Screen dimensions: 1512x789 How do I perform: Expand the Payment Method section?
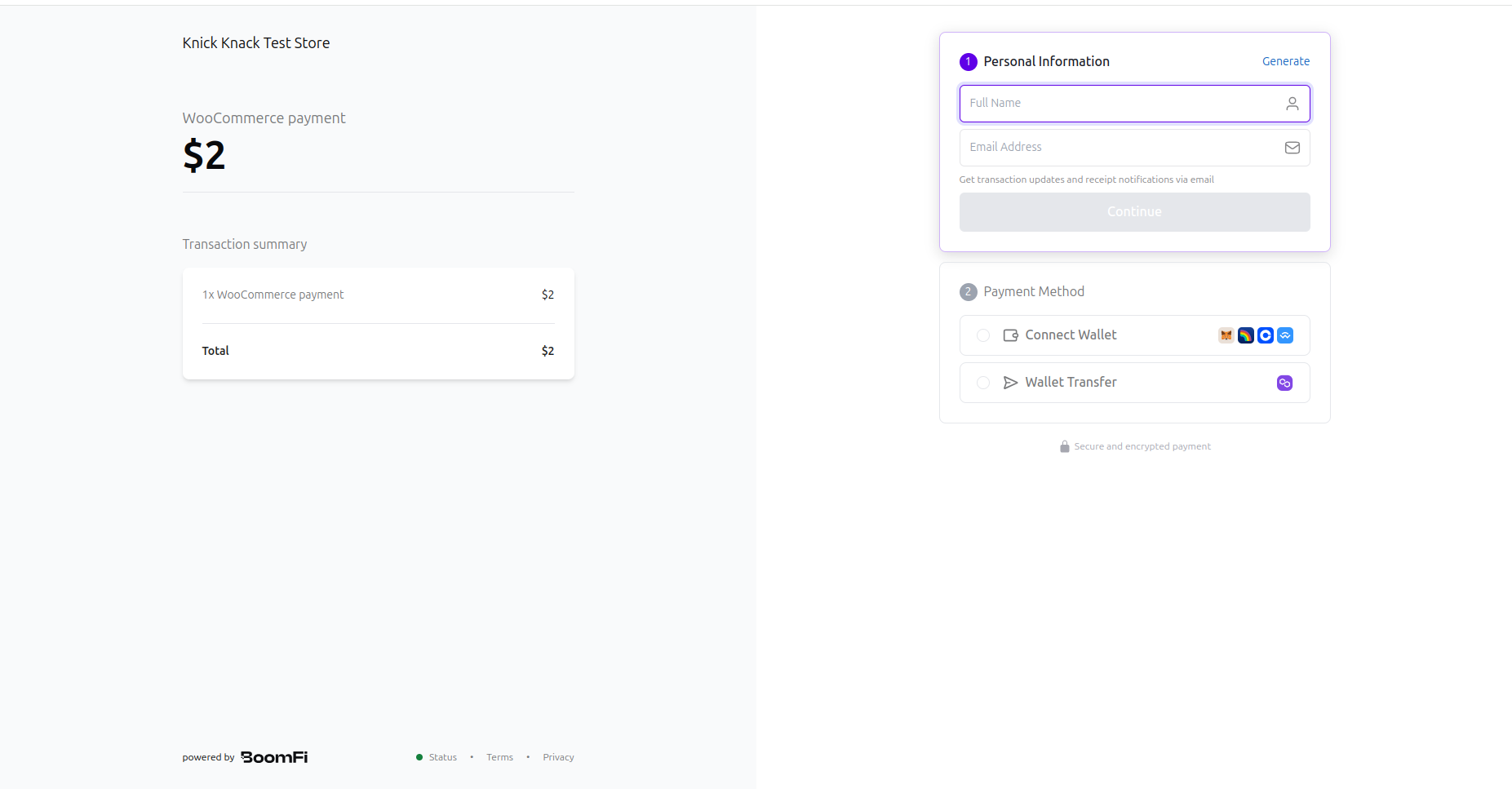click(1033, 291)
